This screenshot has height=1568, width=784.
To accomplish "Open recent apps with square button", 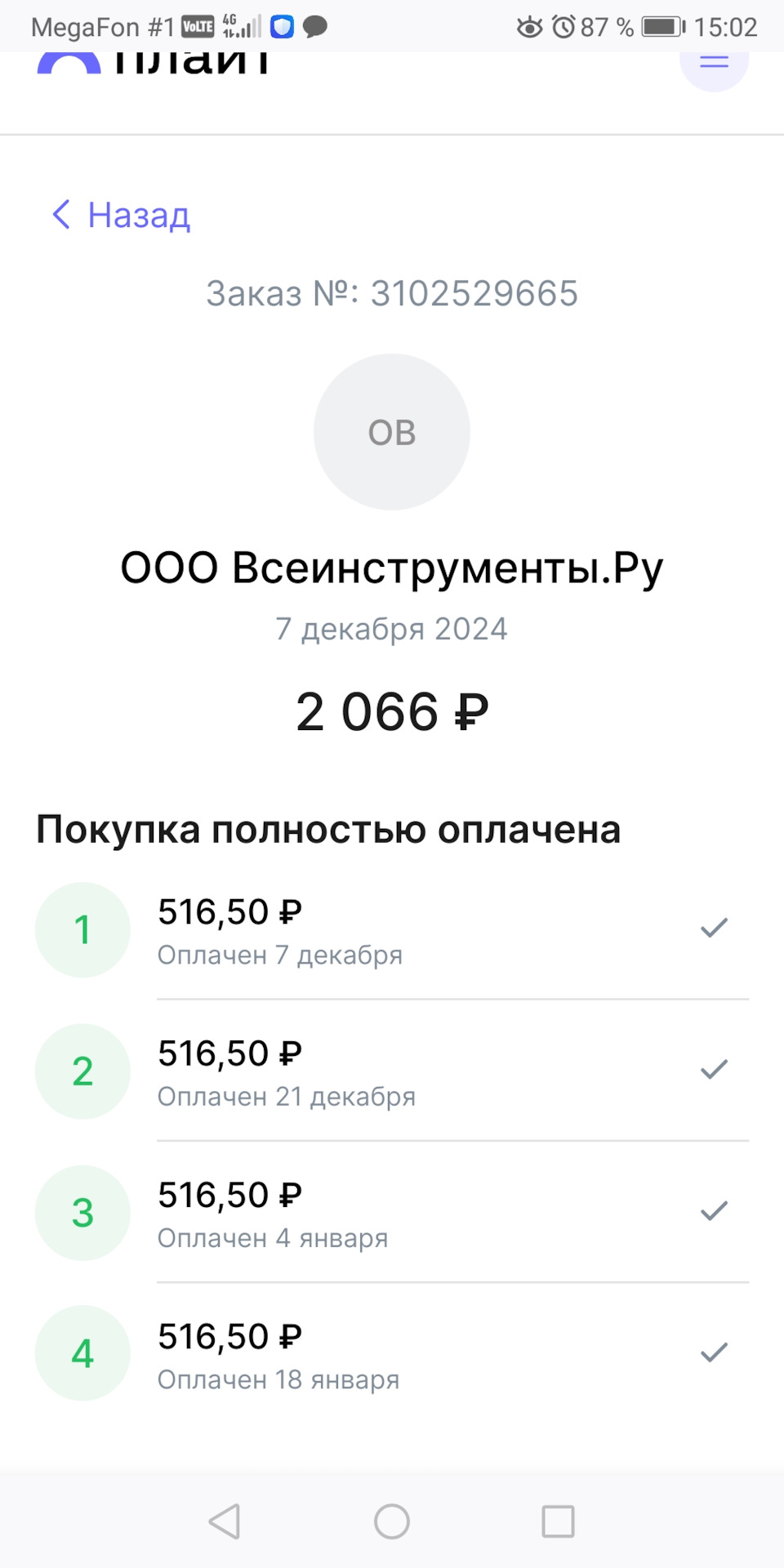I will pos(558,1521).
